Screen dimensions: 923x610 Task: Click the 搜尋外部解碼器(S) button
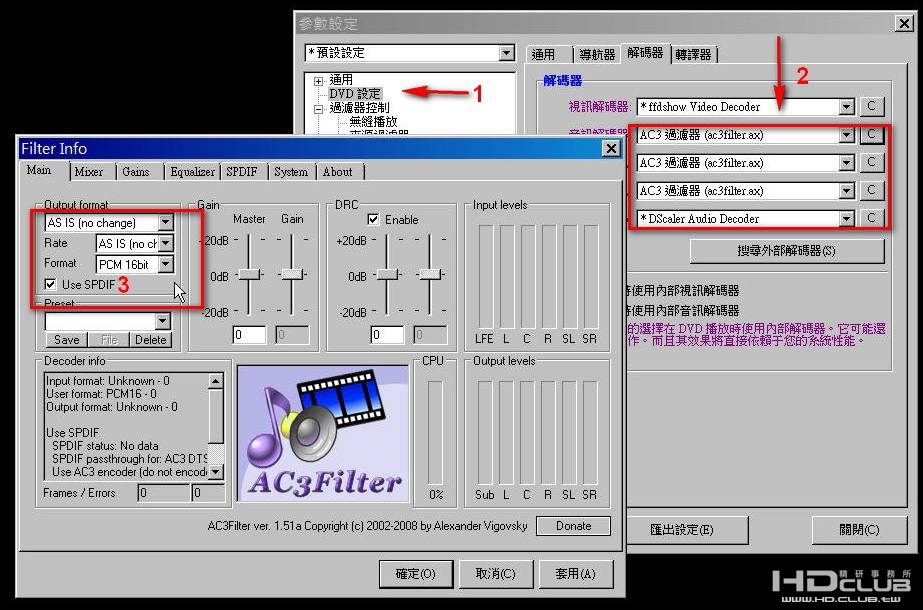coord(787,251)
